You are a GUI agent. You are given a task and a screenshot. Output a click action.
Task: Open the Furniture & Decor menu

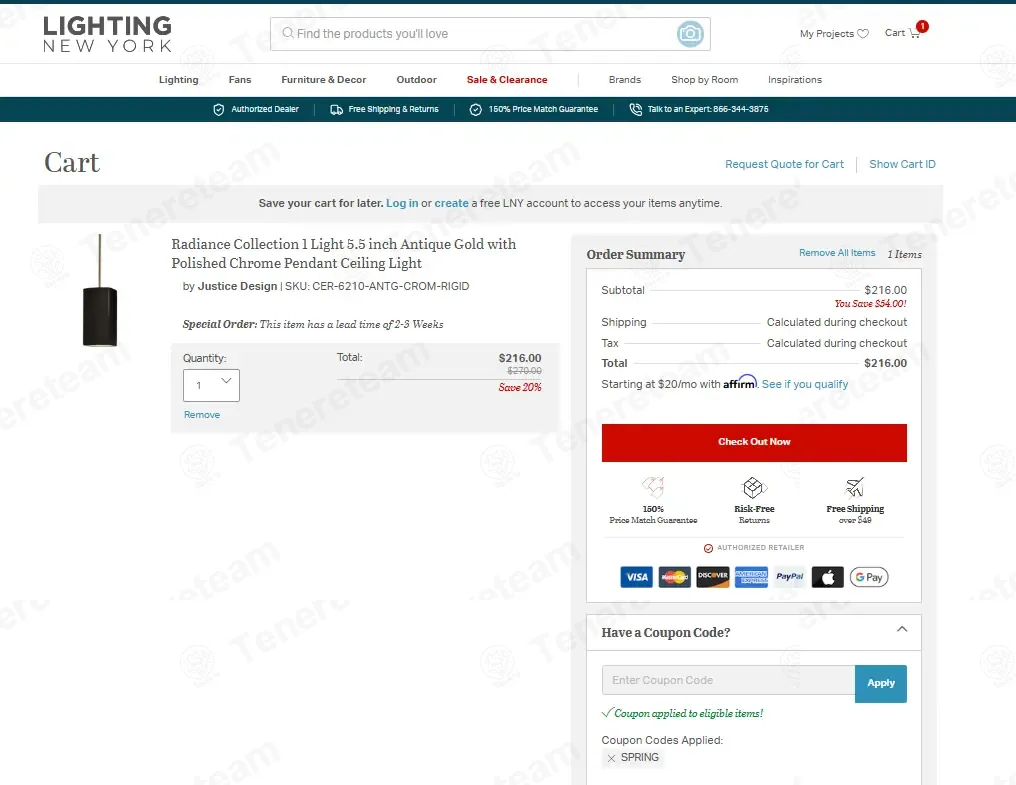point(323,80)
